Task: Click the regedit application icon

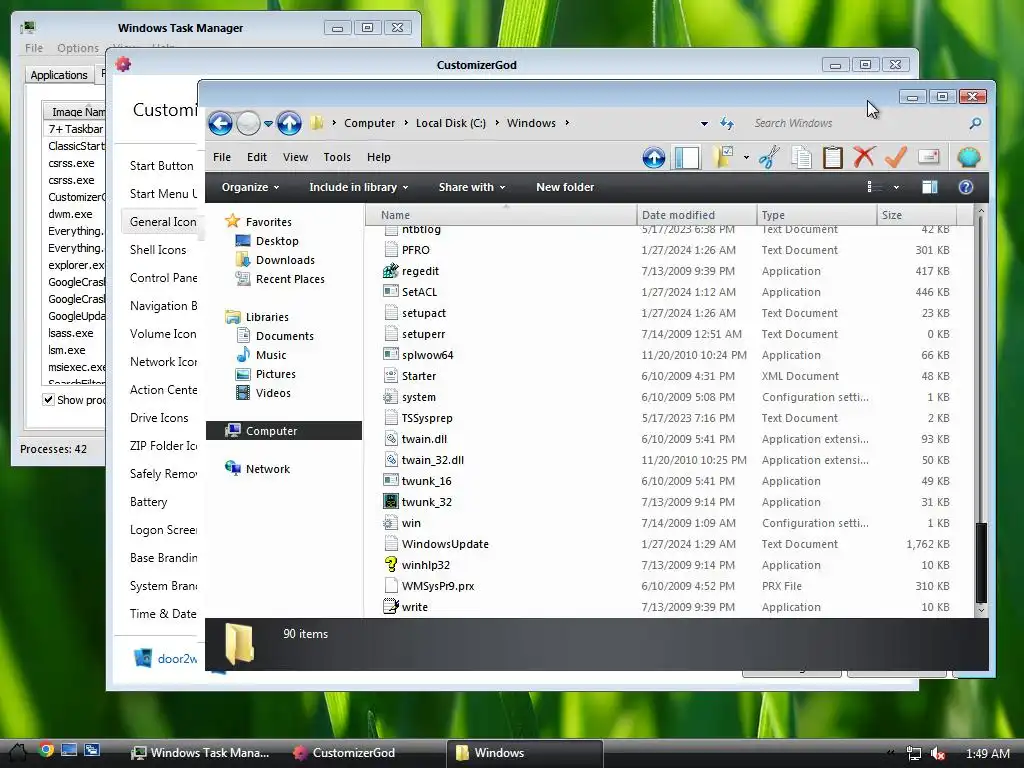Action: pos(391,270)
